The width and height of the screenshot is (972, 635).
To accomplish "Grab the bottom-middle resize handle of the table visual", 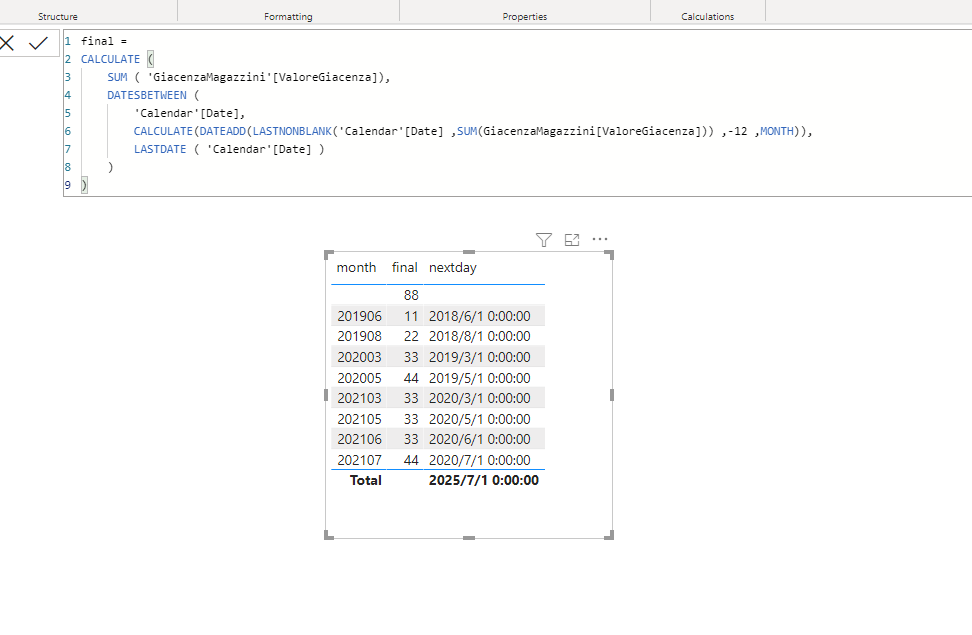I will 469,538.
